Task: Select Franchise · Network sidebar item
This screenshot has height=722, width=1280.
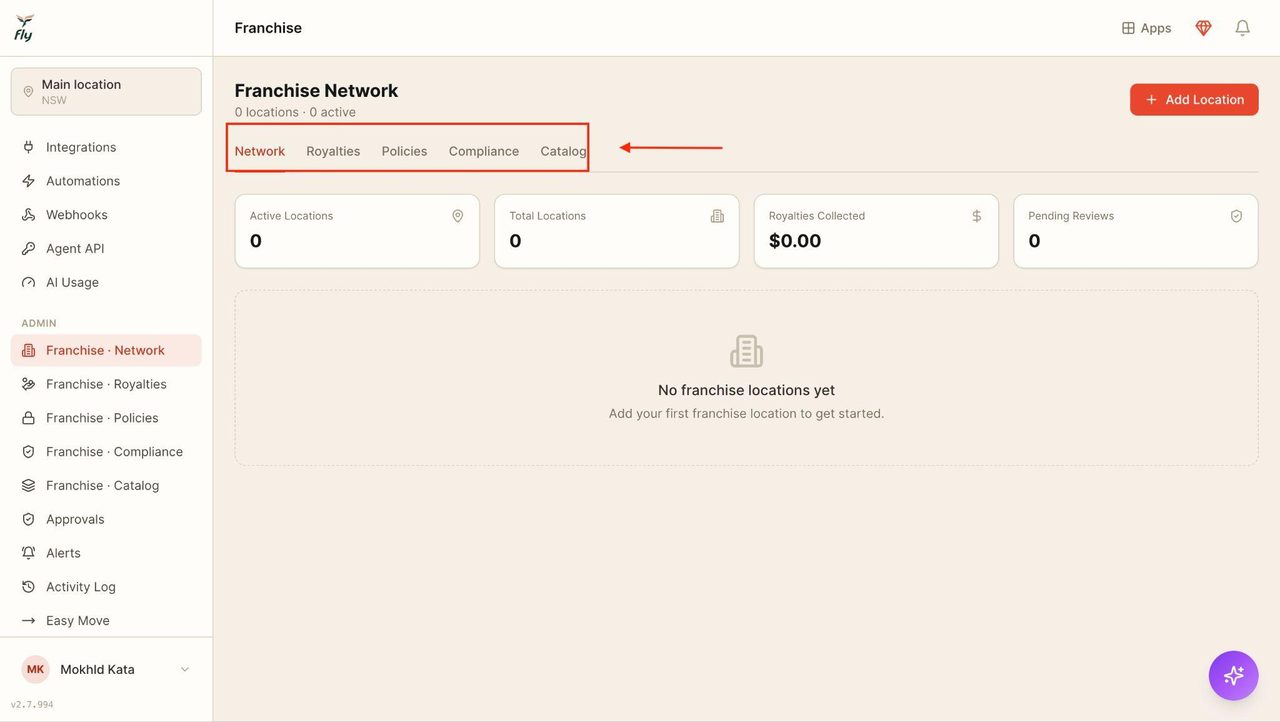Action: tap(106, 351)
